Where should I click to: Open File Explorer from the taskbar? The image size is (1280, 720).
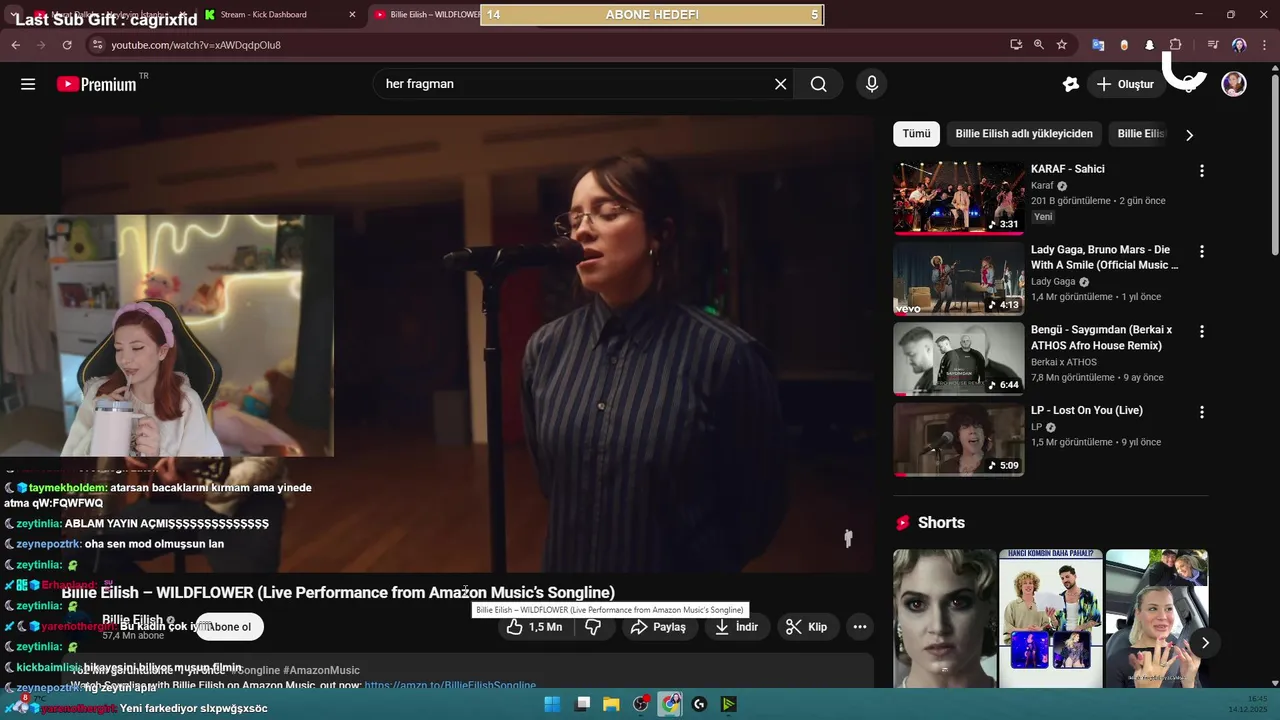(611, 704)
